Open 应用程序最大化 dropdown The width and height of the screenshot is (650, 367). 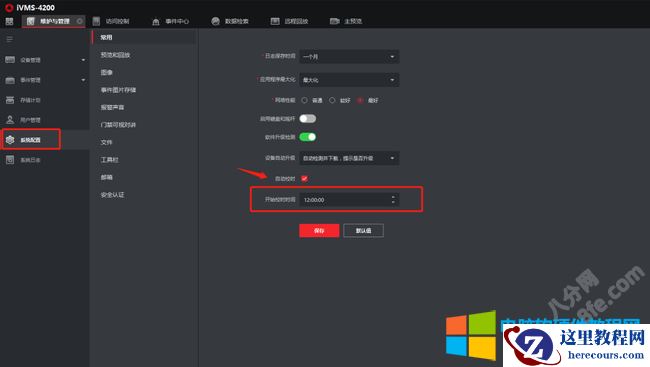[x=349, y=80]
